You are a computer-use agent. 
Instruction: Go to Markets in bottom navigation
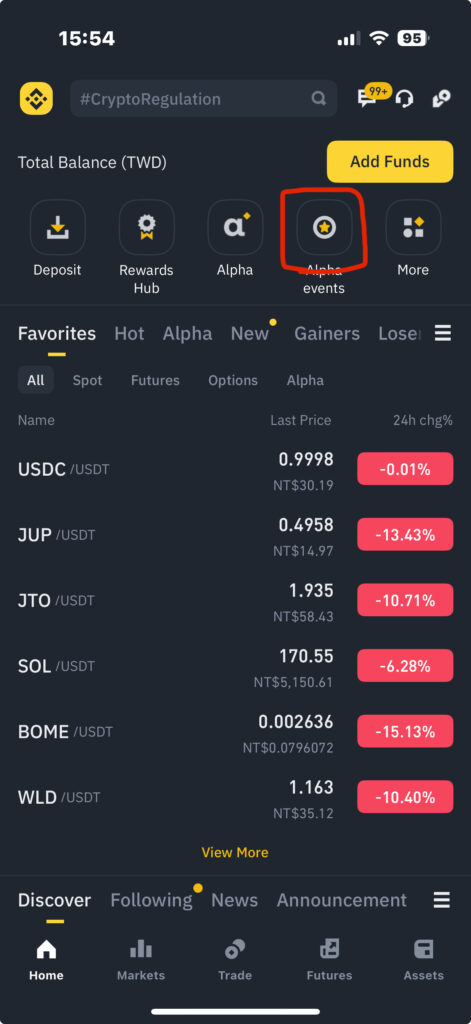point(140,961)
